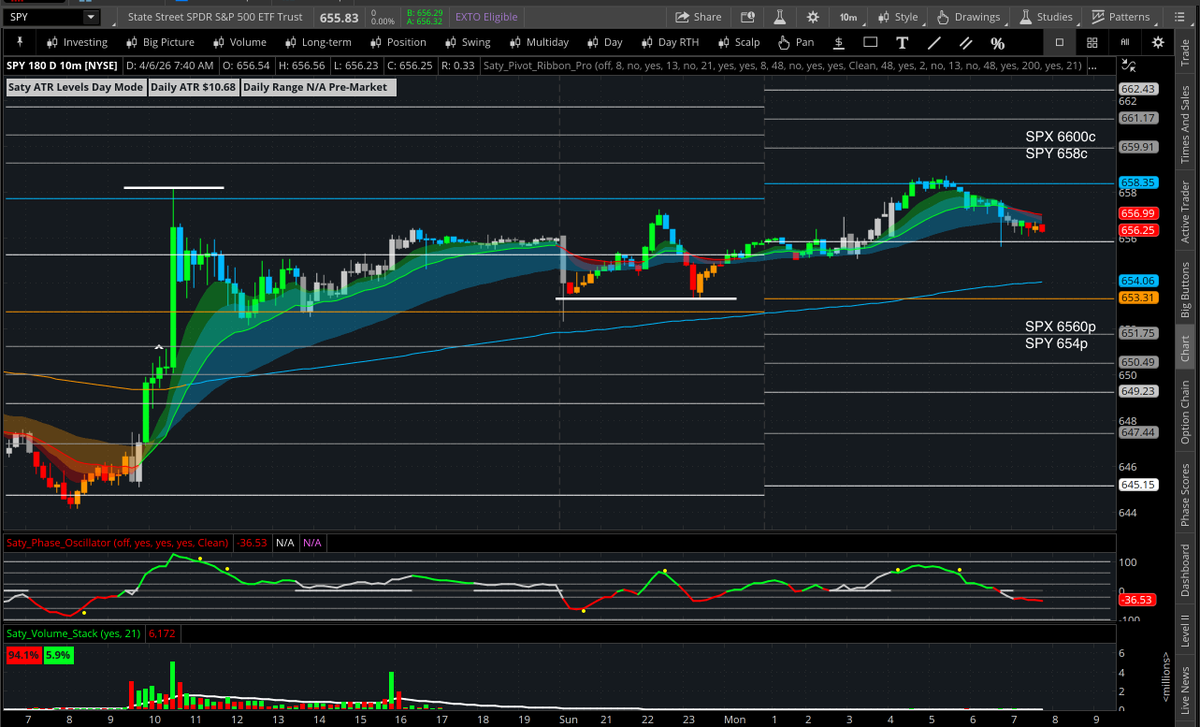Open the Times And Sales sidebar tab
This screenshot has height=727, width=1200.
(x=1185, y=125)
